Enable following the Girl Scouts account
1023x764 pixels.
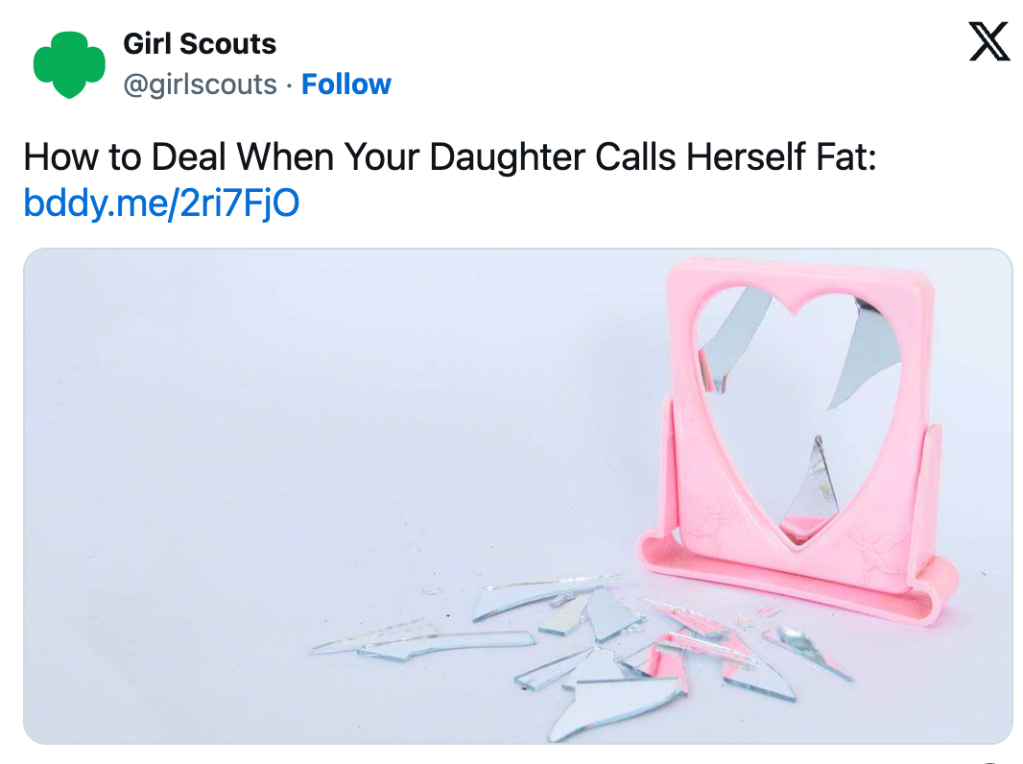pos(346,85)
